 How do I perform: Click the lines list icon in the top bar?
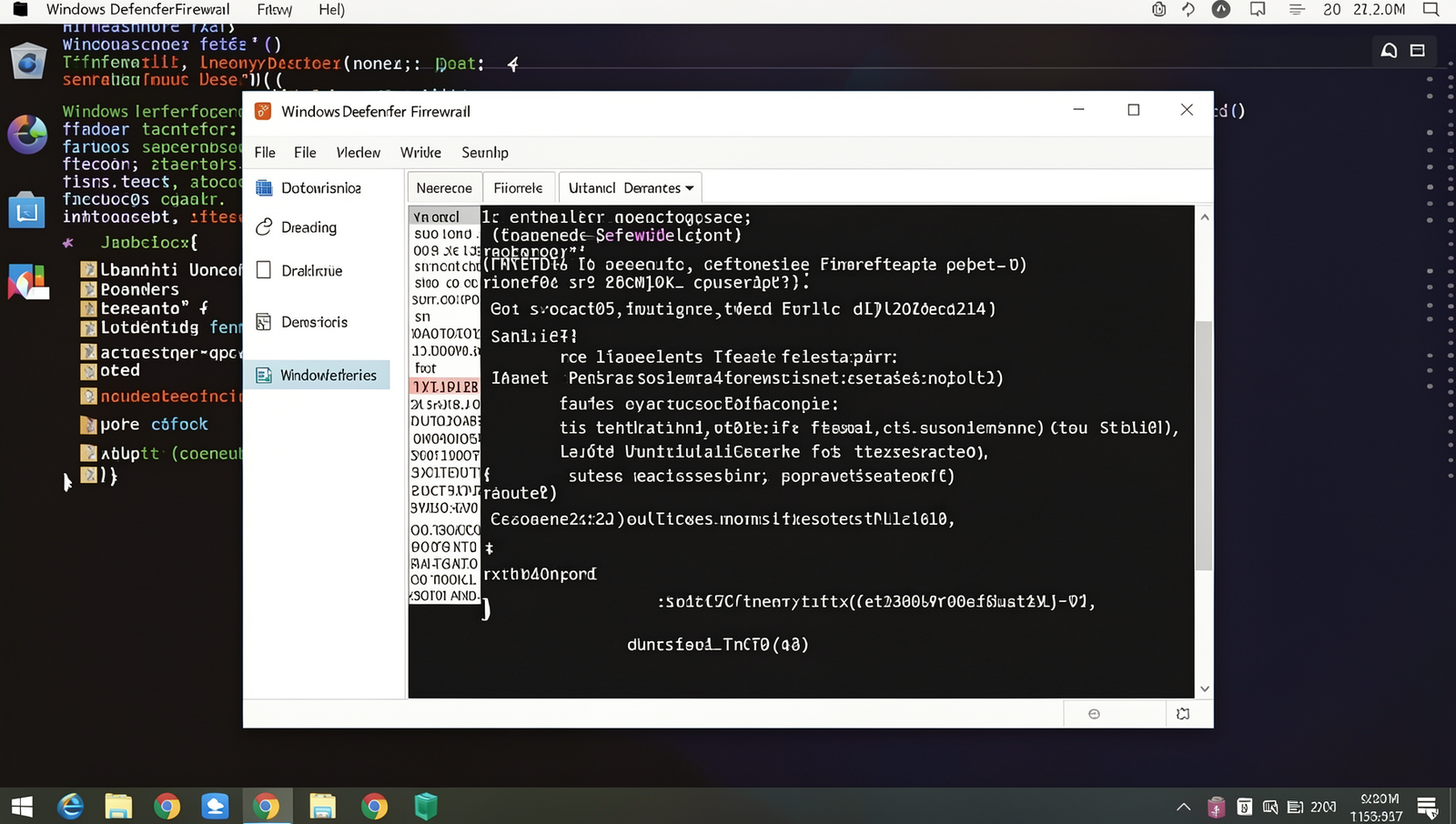tap(1297, 10)
